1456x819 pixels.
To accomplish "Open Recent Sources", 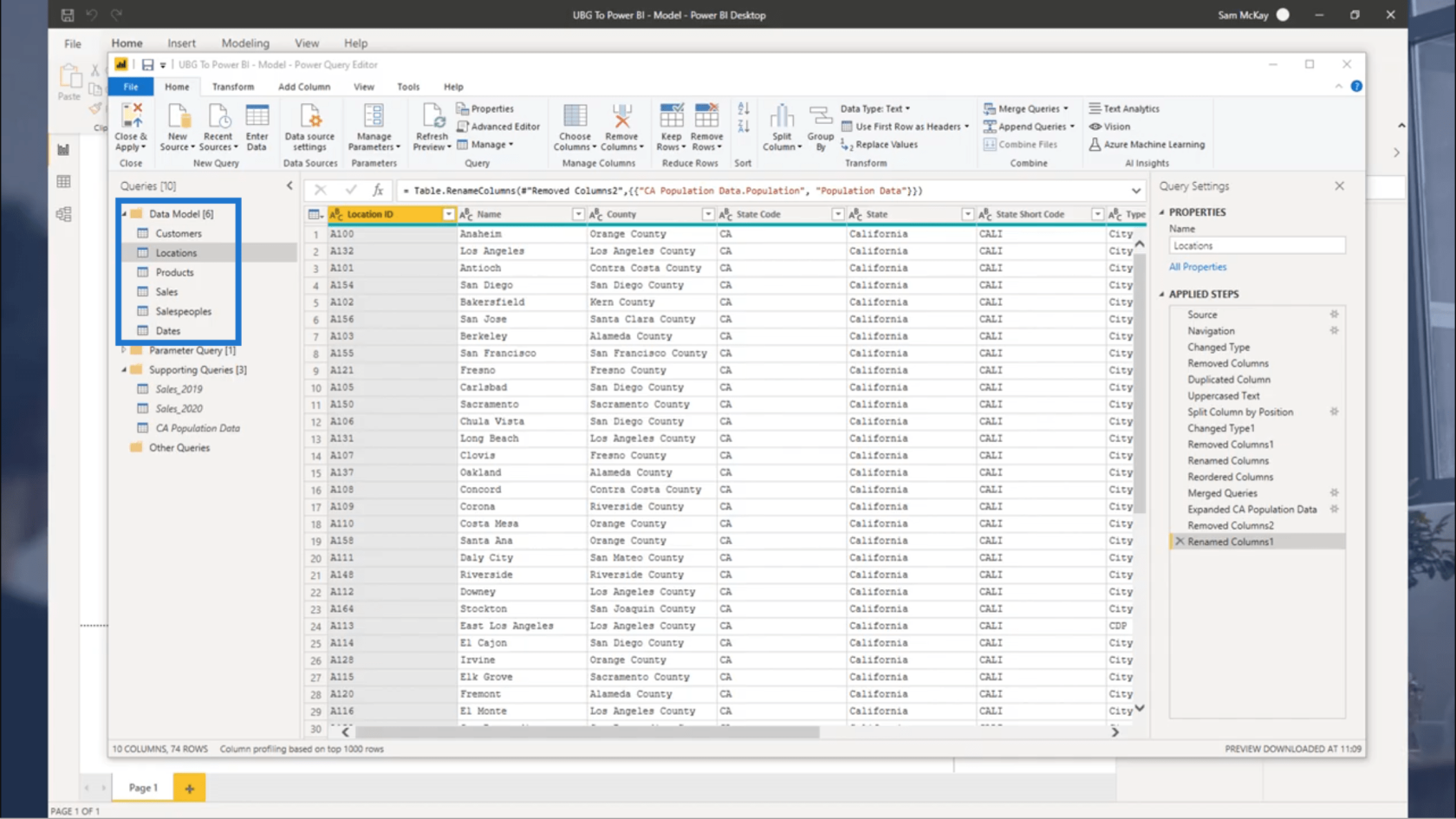I will click(x=218, y=127).
